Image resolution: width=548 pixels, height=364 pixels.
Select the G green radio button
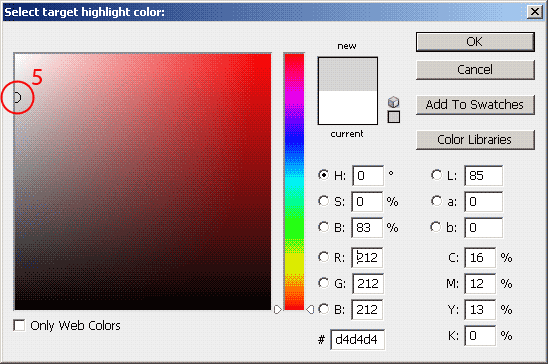click(324, 283)
